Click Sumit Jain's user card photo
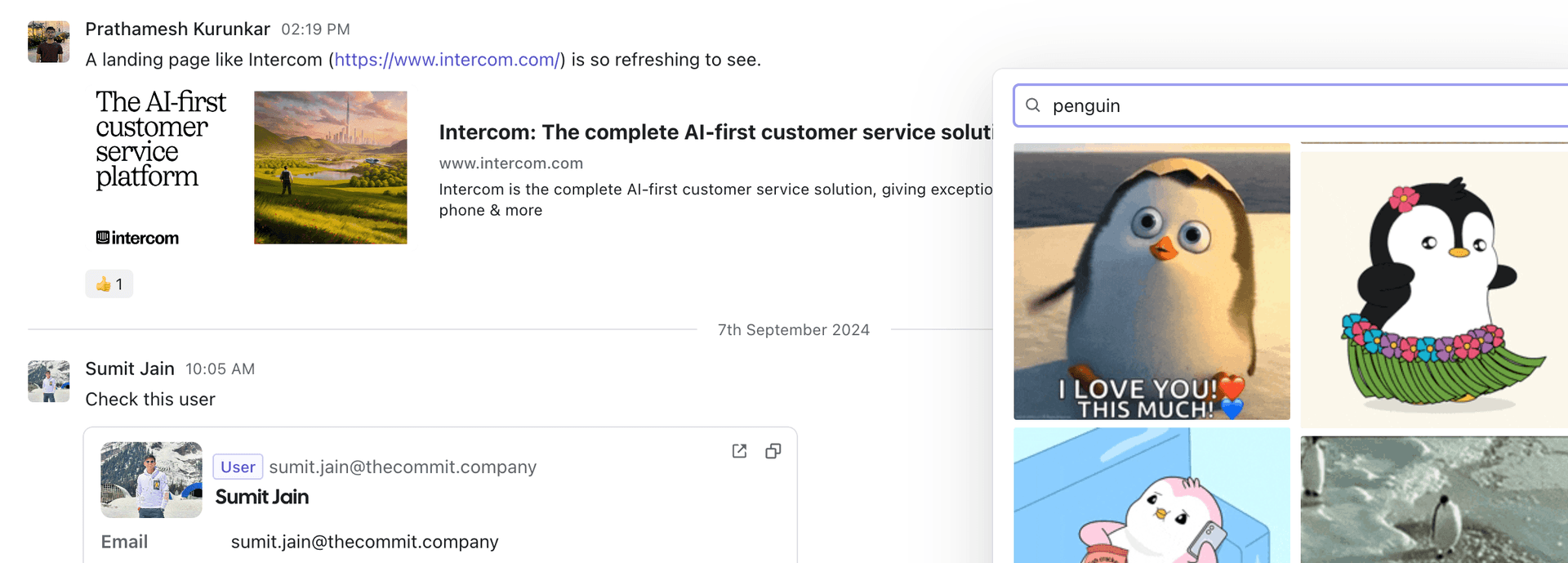This screenshot has height=563, width=1568. coord(151,480)
